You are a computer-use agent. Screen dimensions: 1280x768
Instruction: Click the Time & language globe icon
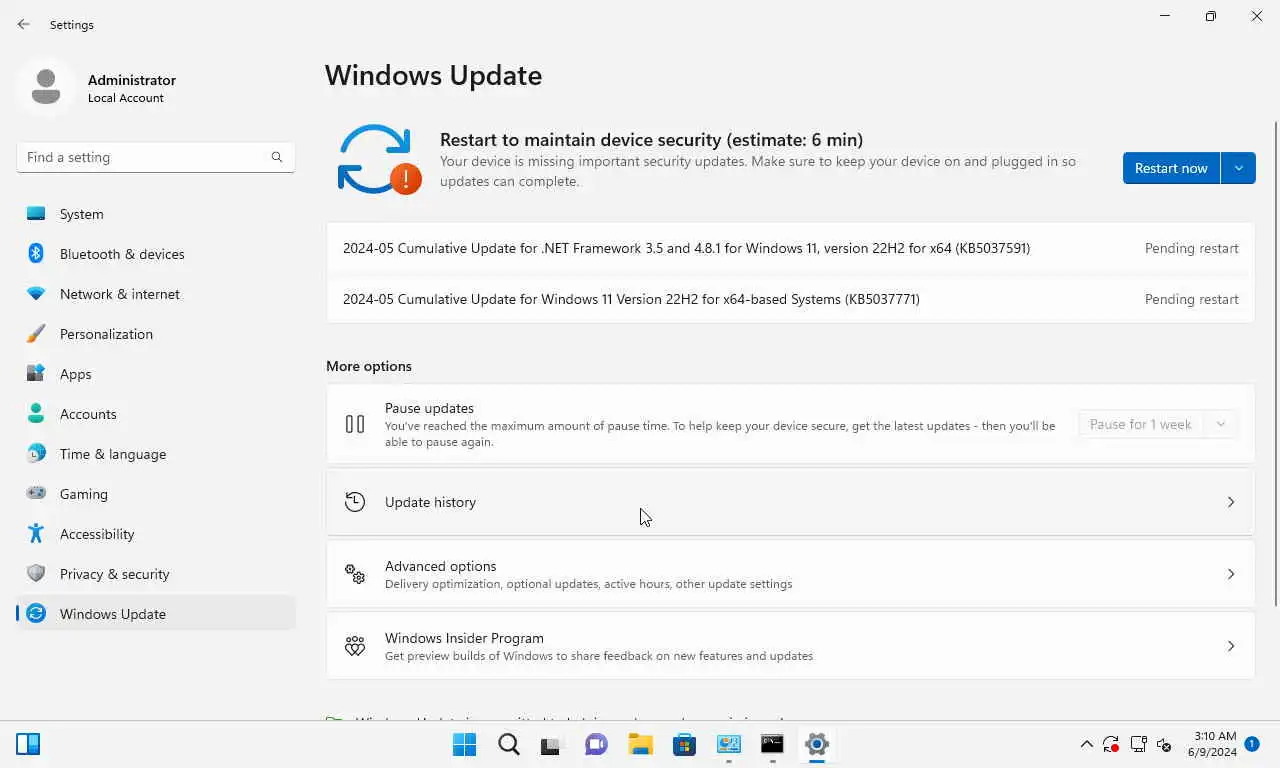[36, 454]
